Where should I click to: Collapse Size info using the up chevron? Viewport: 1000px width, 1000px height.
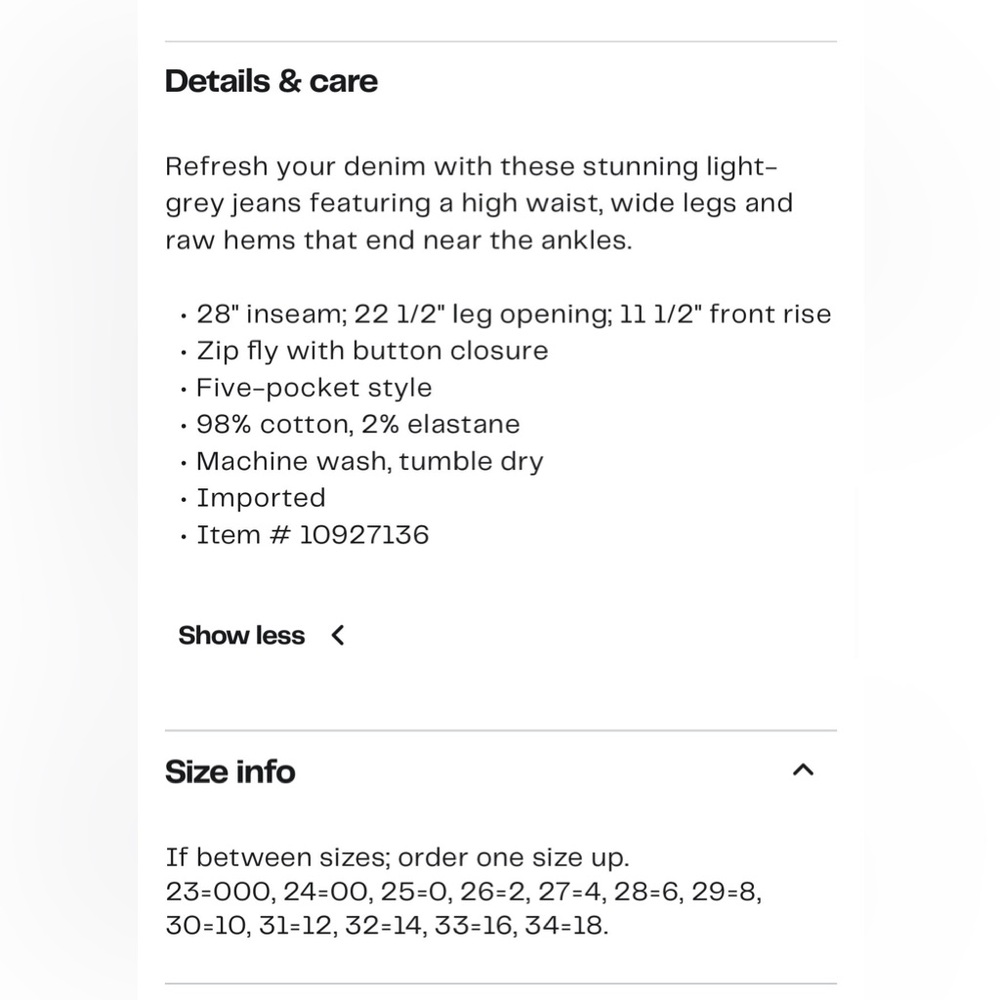[803, 770]
